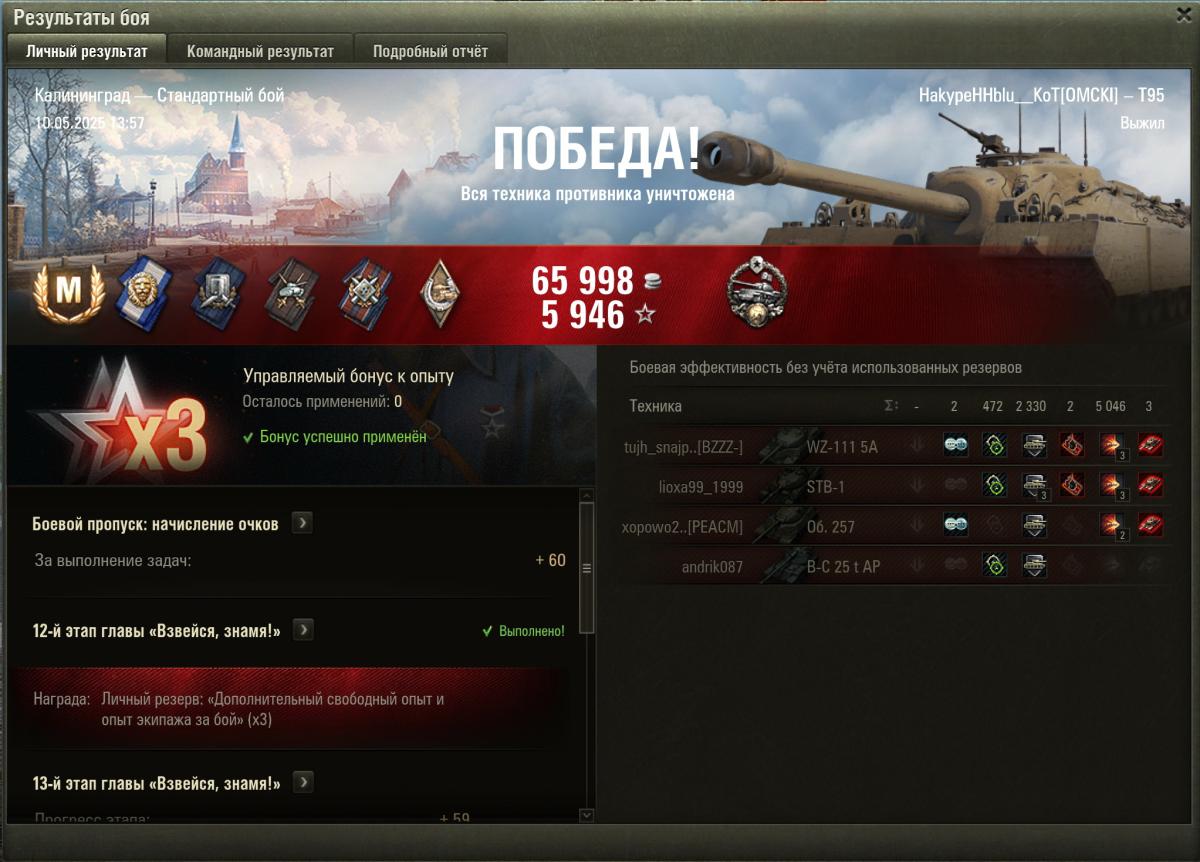Click fire icon in STB-1 row
Viewport: 1200px width, 862px height.
[1073, 486]
